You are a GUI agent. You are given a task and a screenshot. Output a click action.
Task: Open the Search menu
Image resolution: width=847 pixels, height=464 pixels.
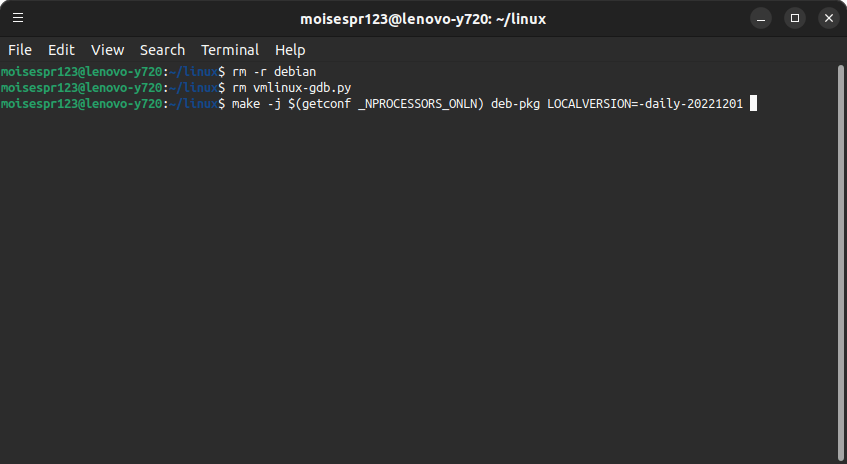(162, 50)
